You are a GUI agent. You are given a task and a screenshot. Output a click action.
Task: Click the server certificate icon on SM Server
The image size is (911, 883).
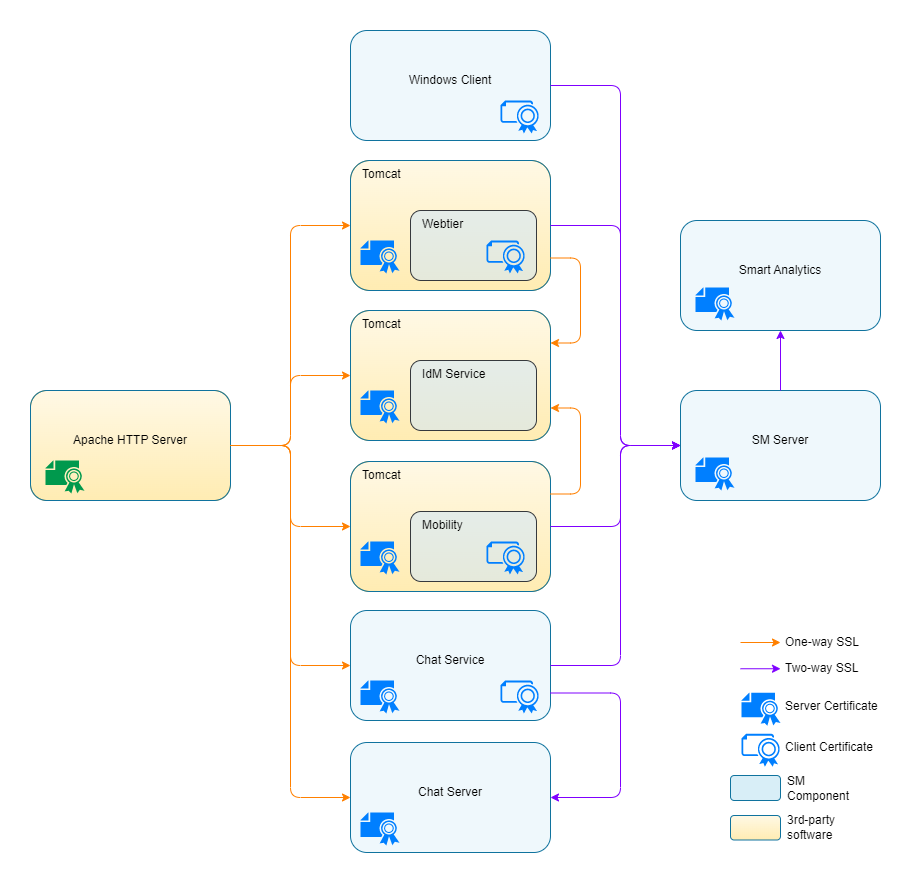coord(713,471)
